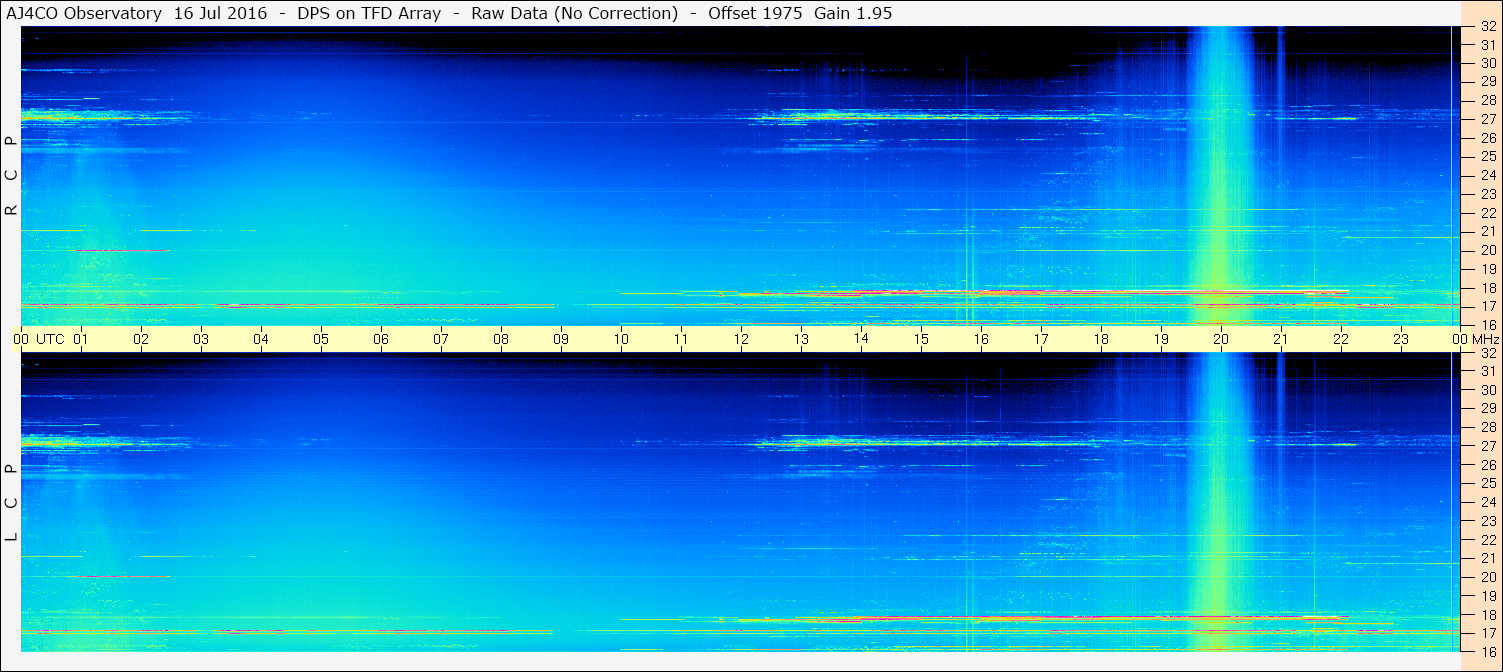This screenshot has width=1503, height=672.
Task: Select the 02 hour tick on time axis
Action: pyautogui.click(x=141, y=339)
